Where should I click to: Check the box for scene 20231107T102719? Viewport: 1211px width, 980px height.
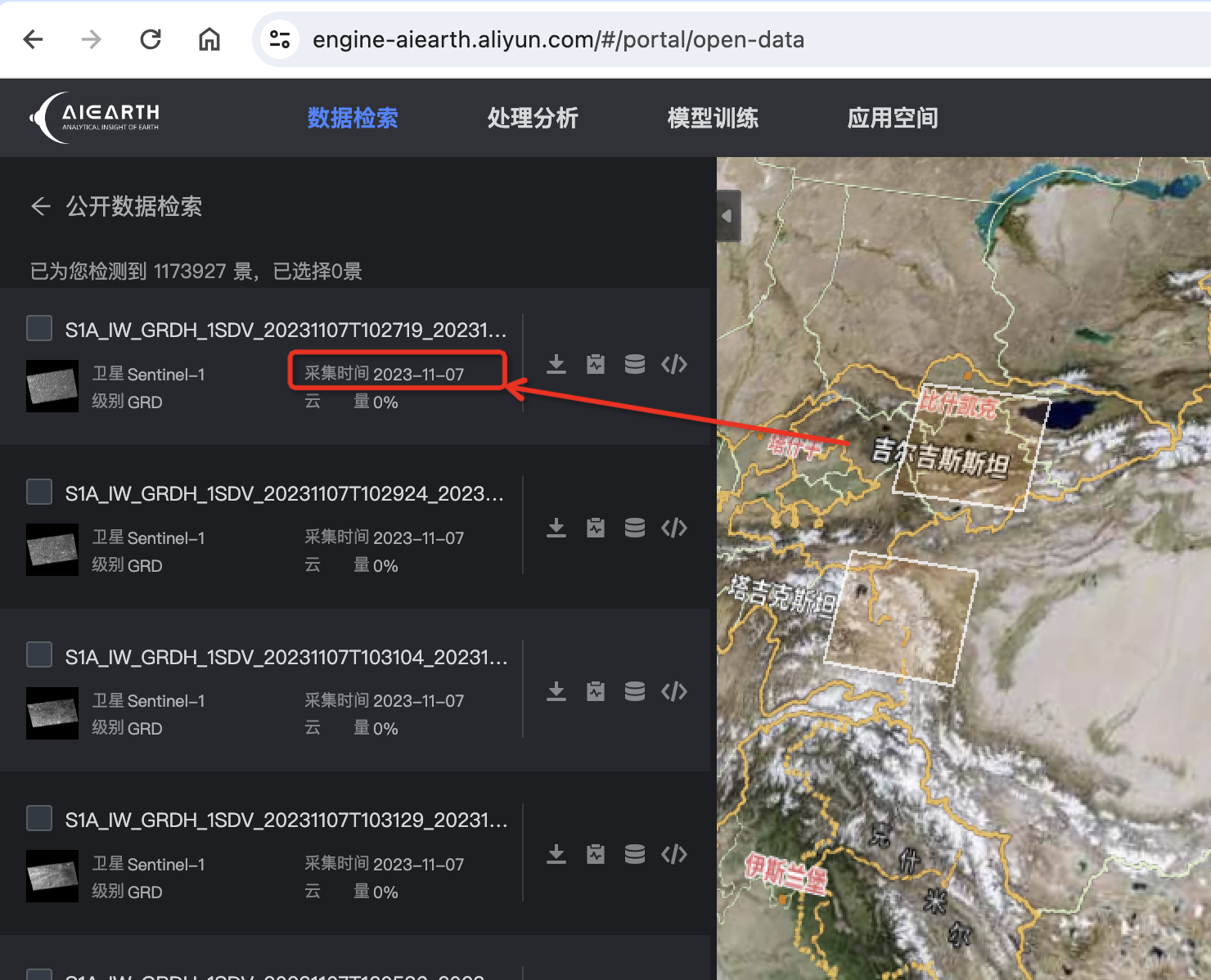pos(39,328)
